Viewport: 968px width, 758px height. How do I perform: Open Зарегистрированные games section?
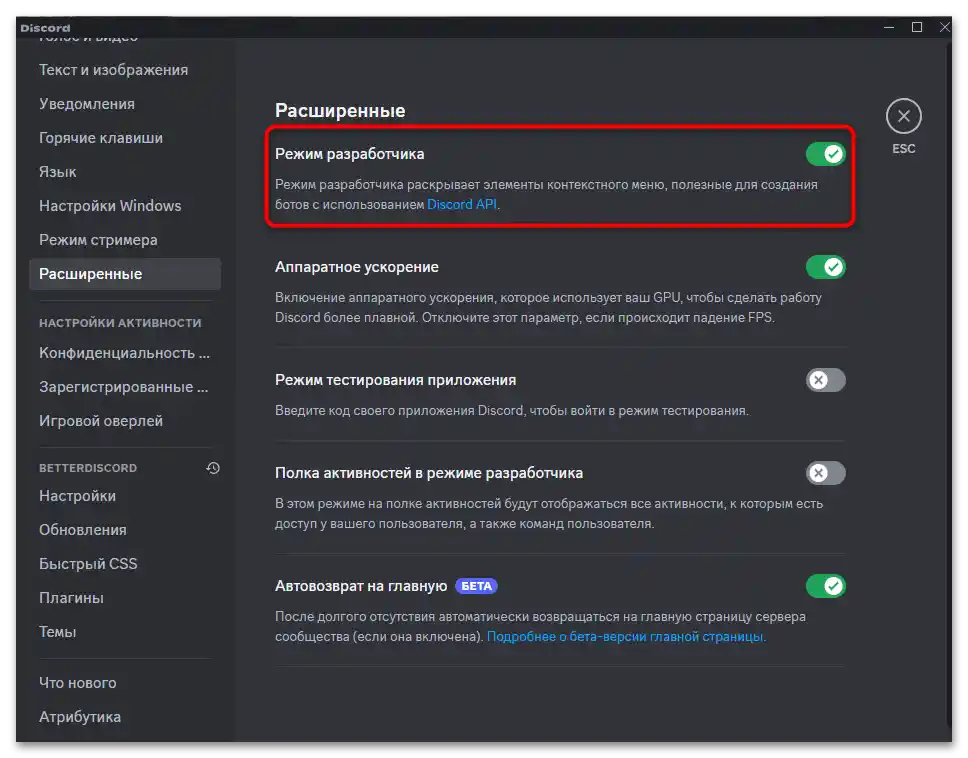[x=125, y=387]
